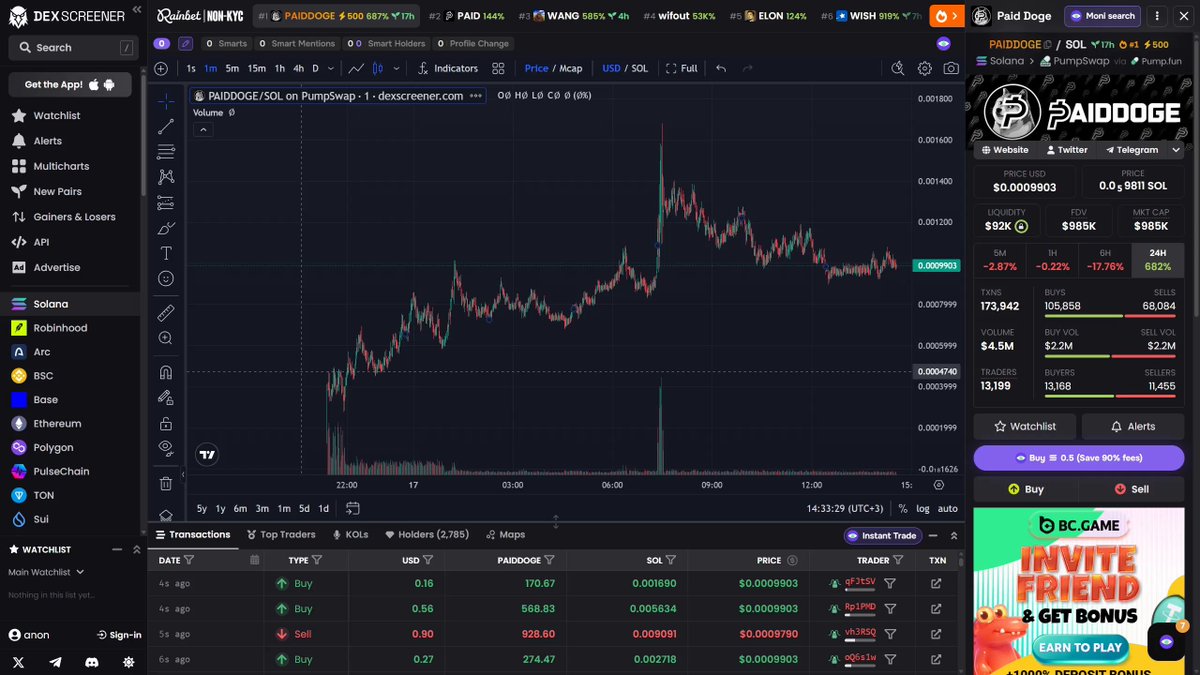Open Watchlist in the left sidebar
Image resolution: width=1200 pixels, height=675 pixels.
click(x=57, y=116)
